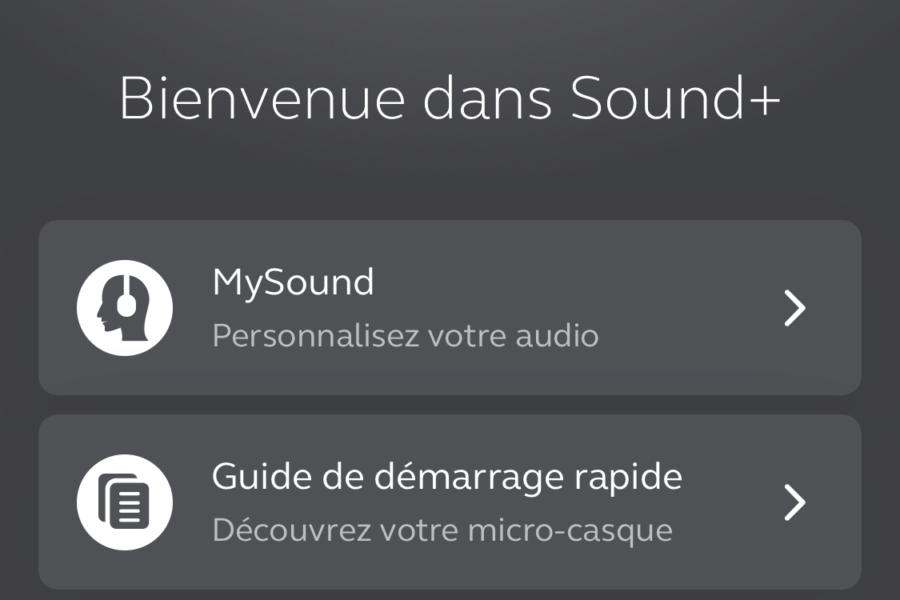Open the Guide de démarrage rapide chevron

[x=795, y=502]
